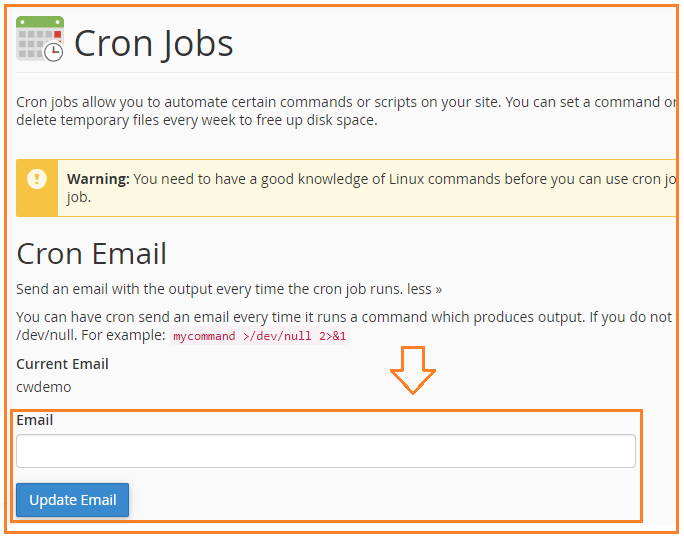Click the Cron Email section heading
The height and width of the screenshot is (538, 684).
91,254
